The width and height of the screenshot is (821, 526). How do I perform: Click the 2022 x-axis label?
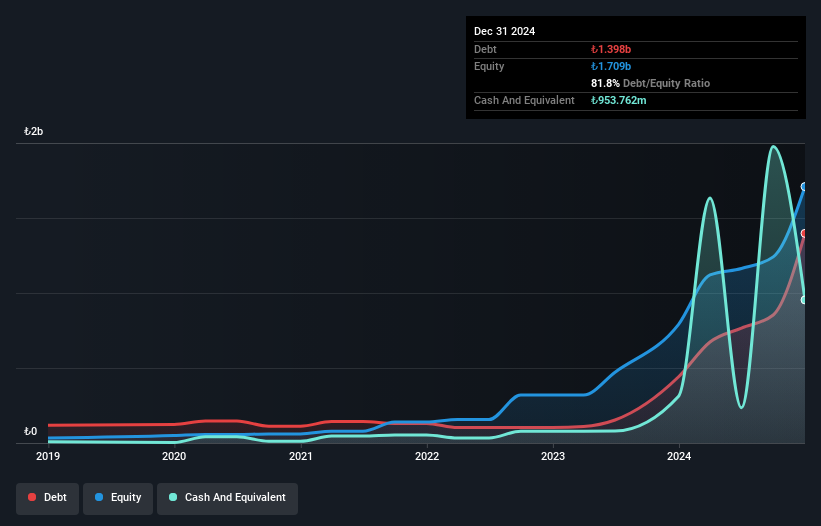pos(427,456)
